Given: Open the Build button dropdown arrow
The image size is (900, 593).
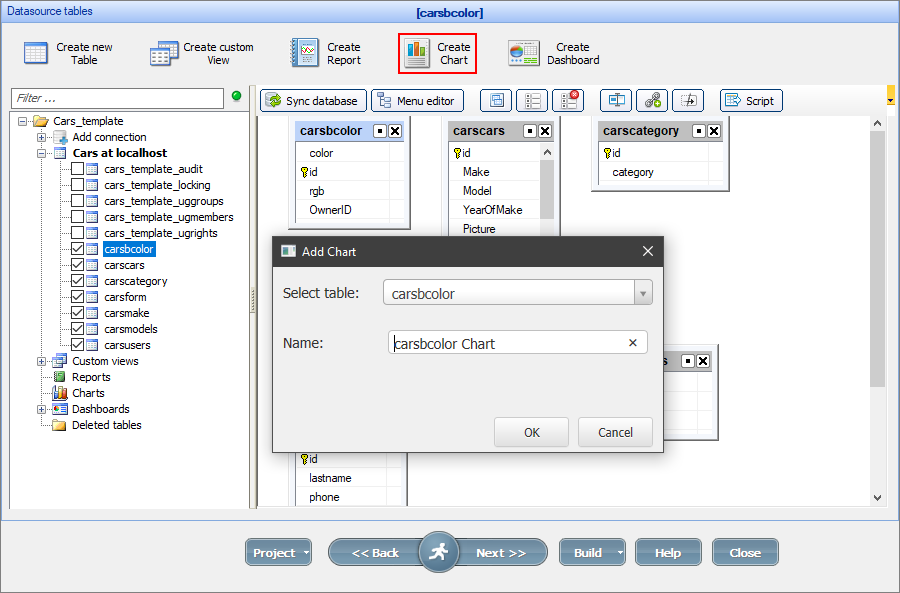Looking at the screenshot, I should 621,553.
